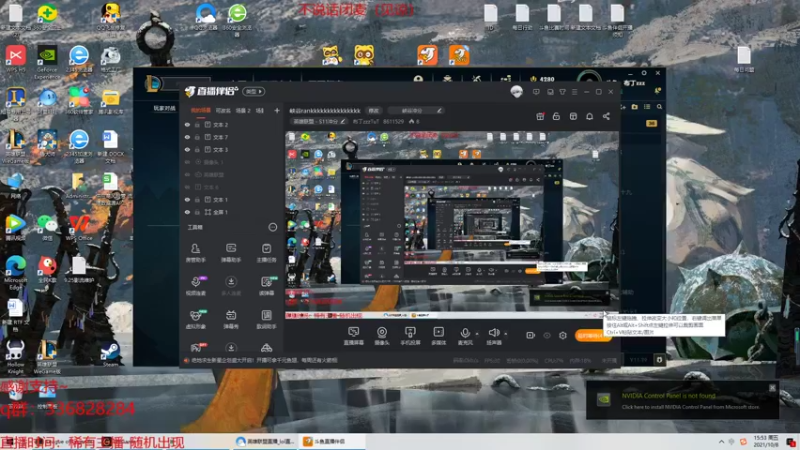Open the streaming settings gear
The image size is (800, 450).
click(x=563, y=335)
